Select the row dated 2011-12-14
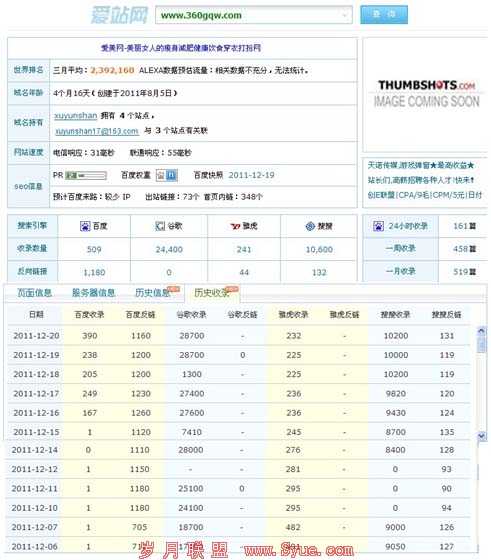 (239, 450)
